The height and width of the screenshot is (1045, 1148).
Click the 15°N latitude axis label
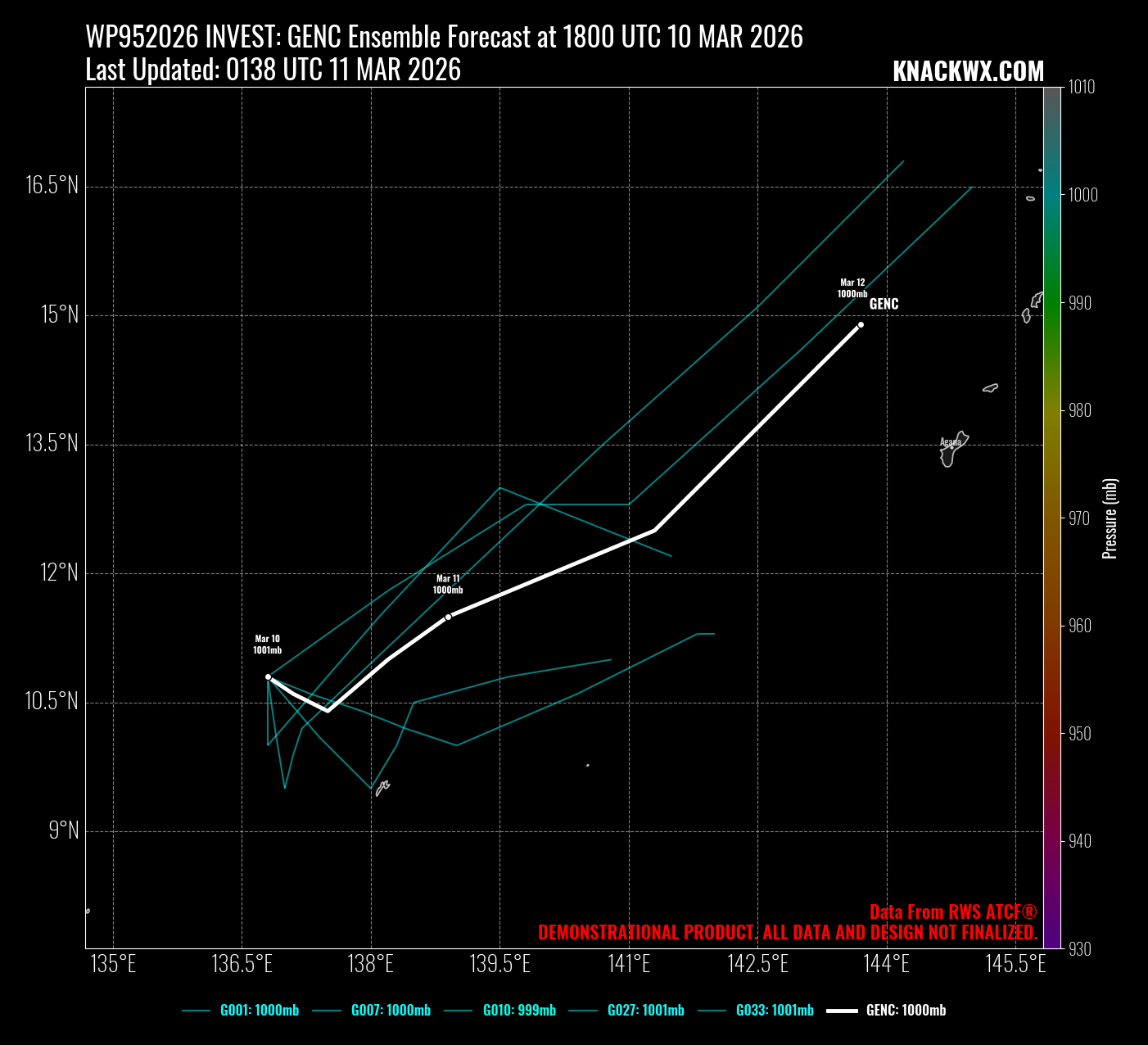(60, 314)
